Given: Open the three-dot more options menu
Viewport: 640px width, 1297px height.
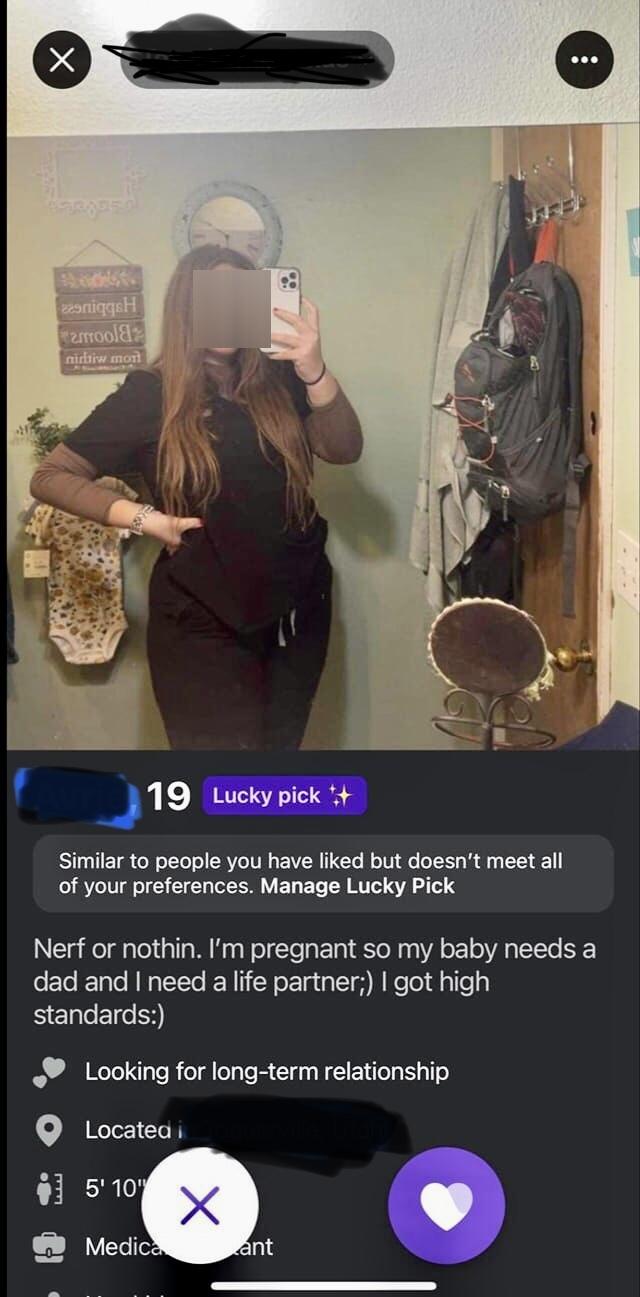Looking at the screenshot, I should [x=584, y=60].
